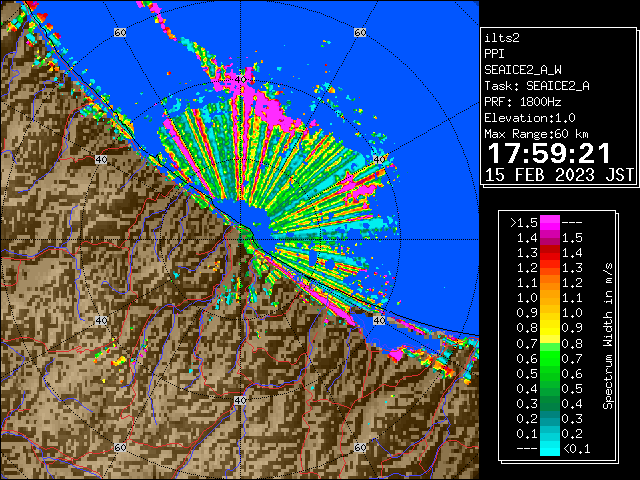This screenshot has height=480, width=640.
Task: Click the bright green 0.6–0.7 legend band
Action: (x=549, y=358)
